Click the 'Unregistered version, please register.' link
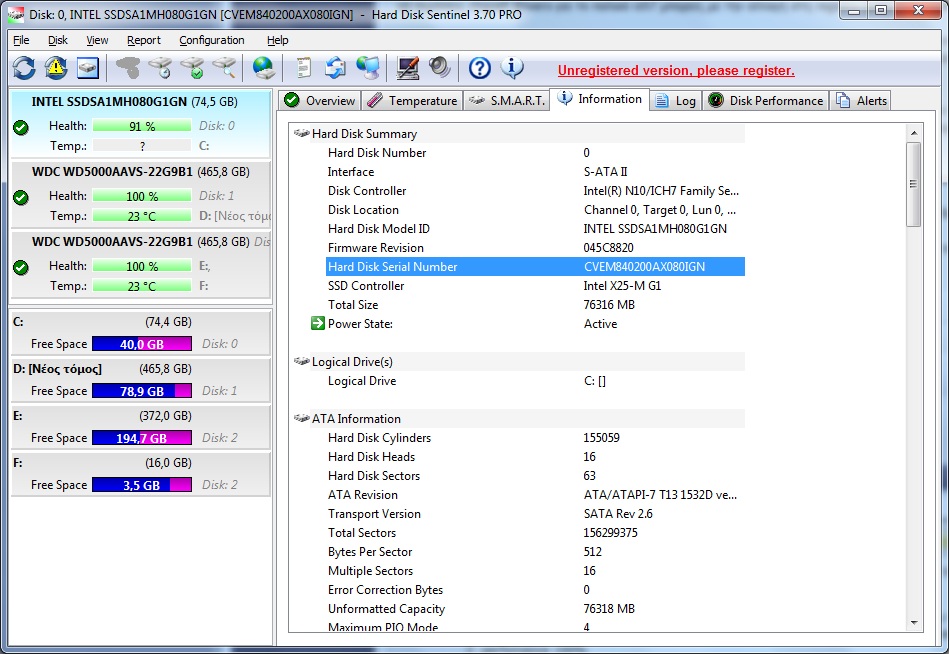The height and width of the screenshot is (654, 949). [676, 70]
